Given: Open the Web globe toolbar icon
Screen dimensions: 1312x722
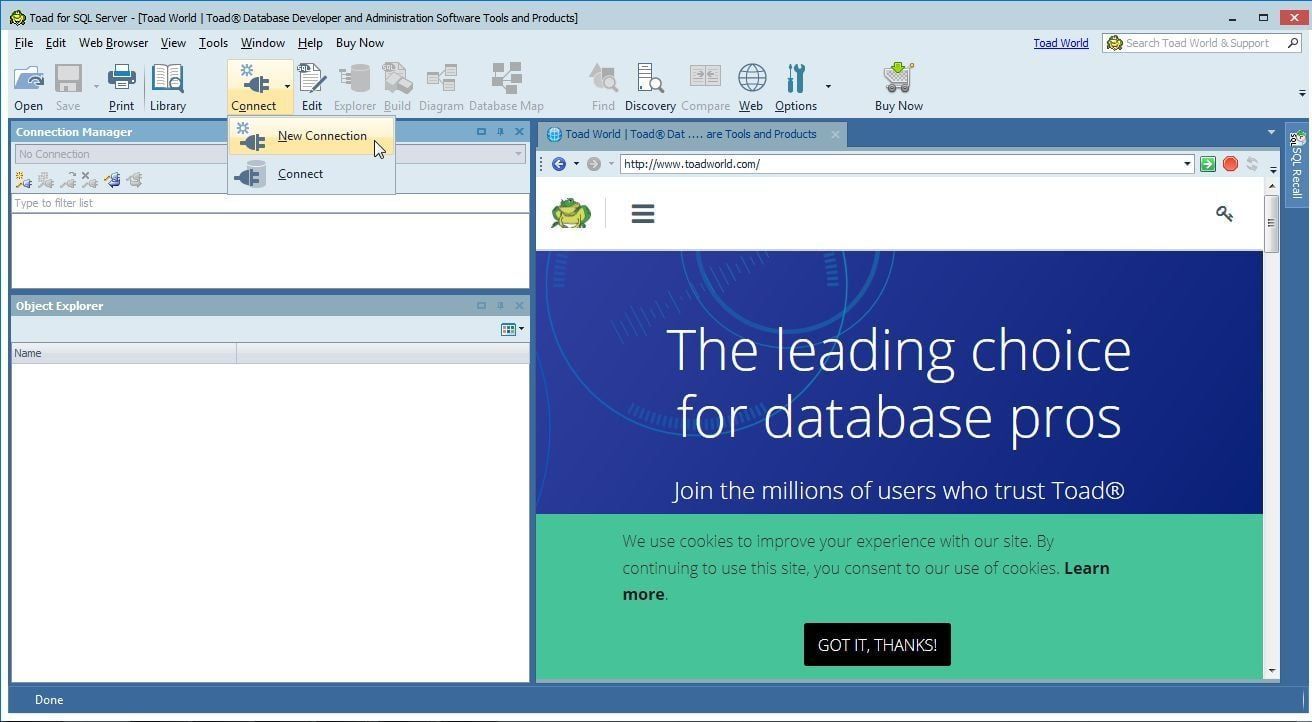Looking at the screenshot, I should point(751,79).
